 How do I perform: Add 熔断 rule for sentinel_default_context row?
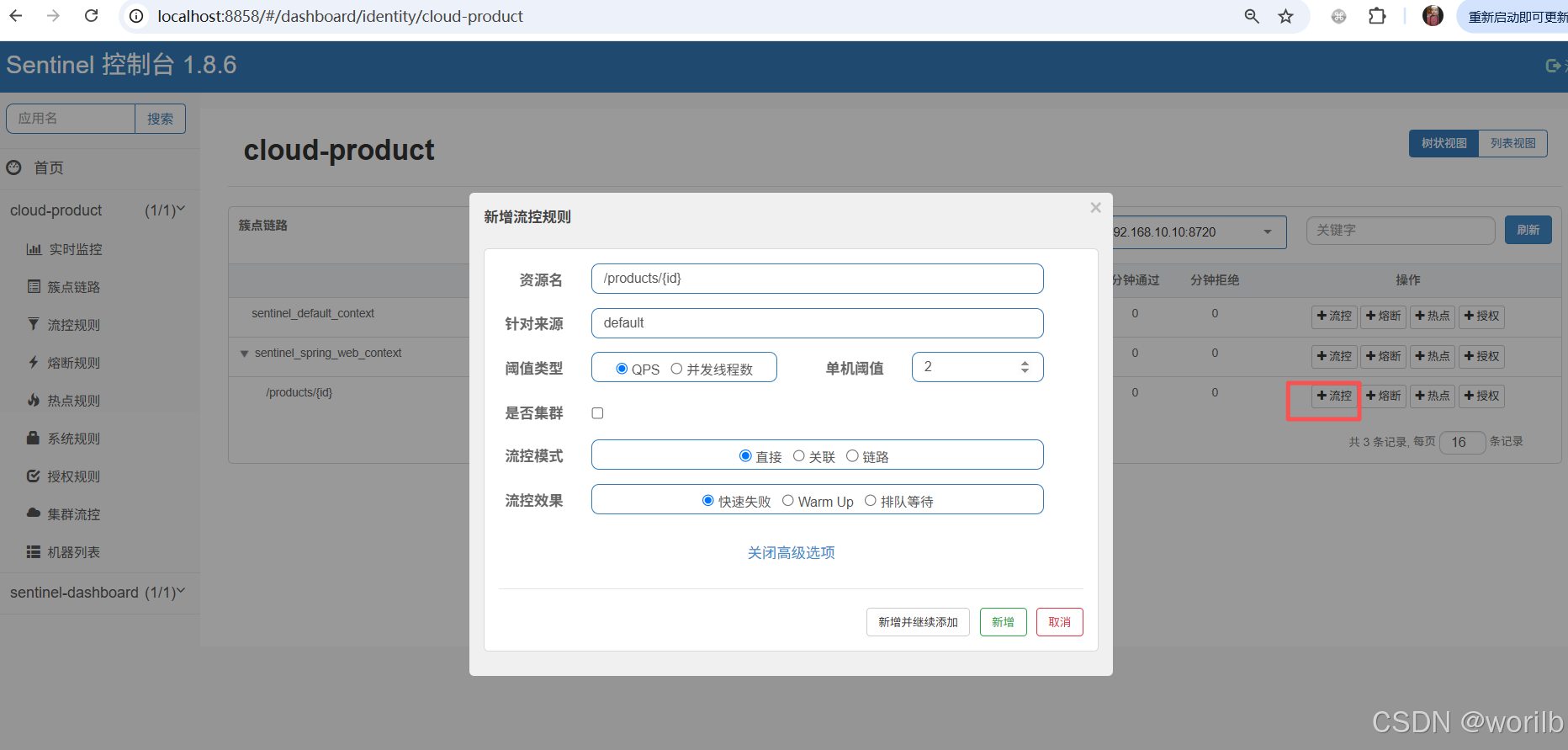[1383, 316]
